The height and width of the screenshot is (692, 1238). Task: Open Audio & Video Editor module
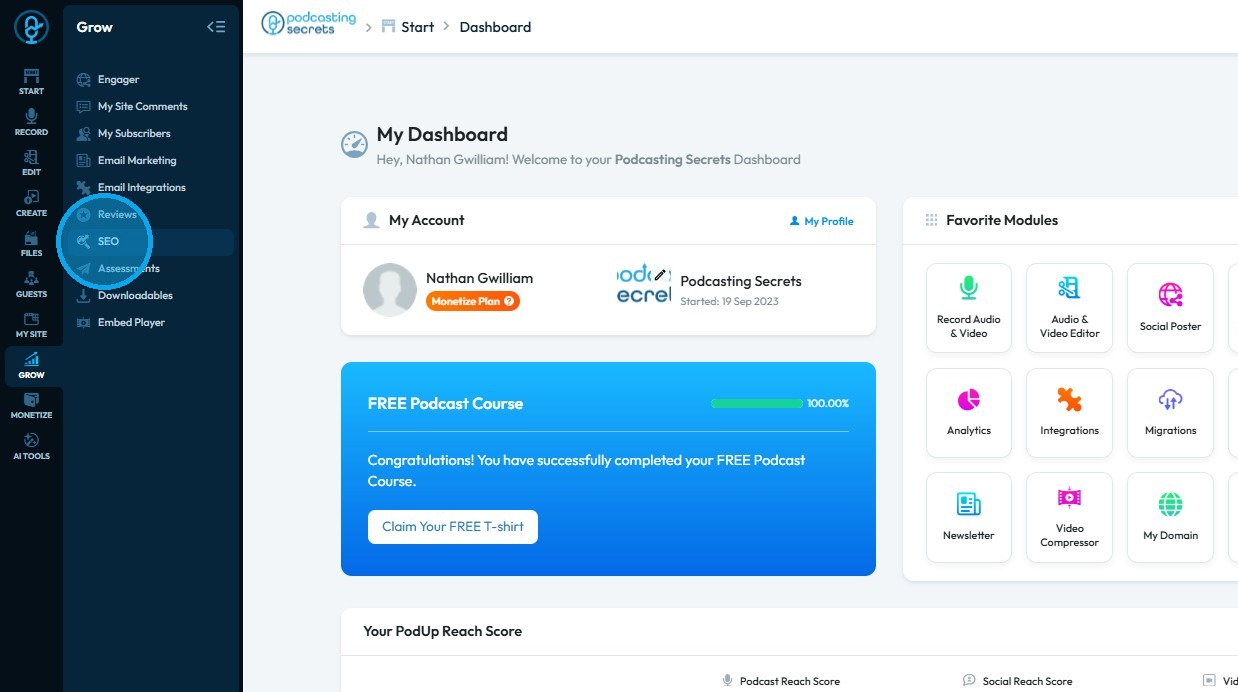point(1069,308)
